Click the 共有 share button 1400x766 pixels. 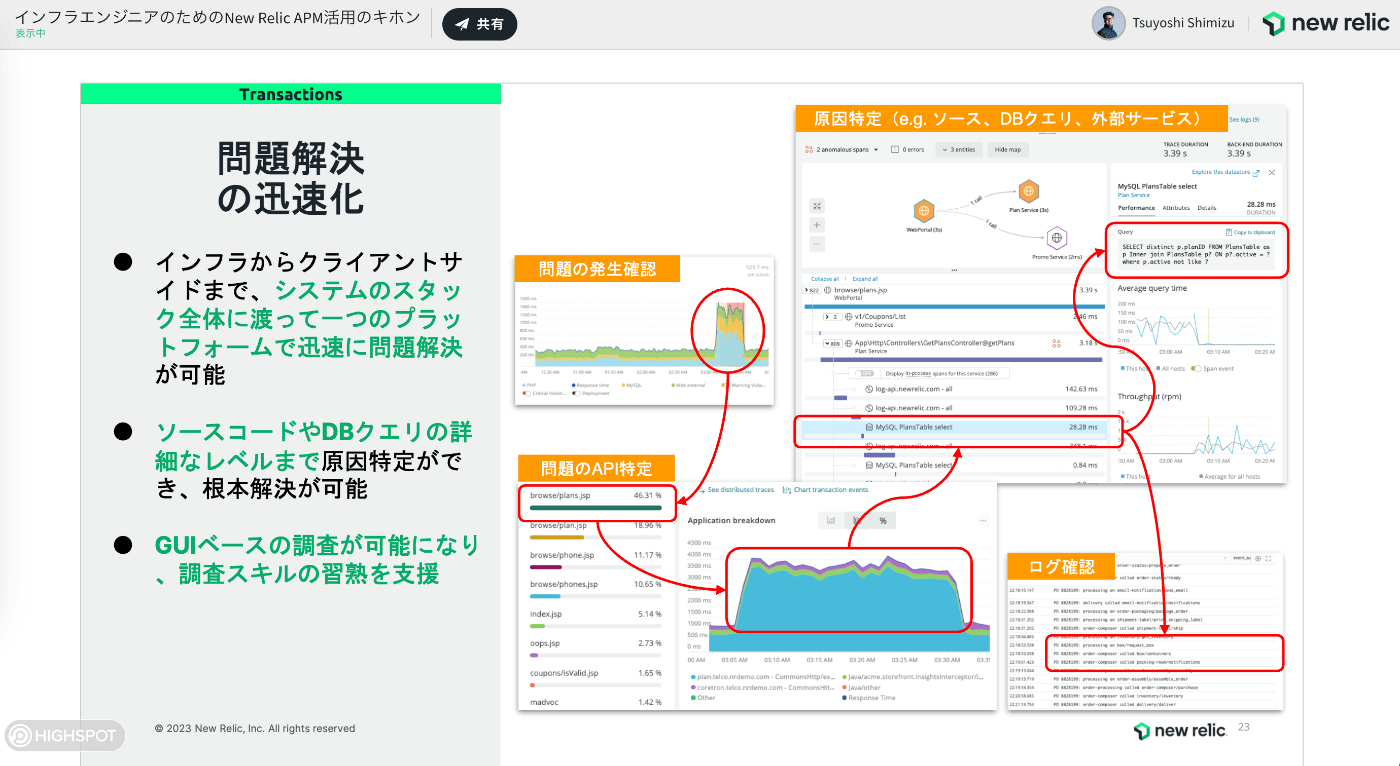tap(479, 24)
